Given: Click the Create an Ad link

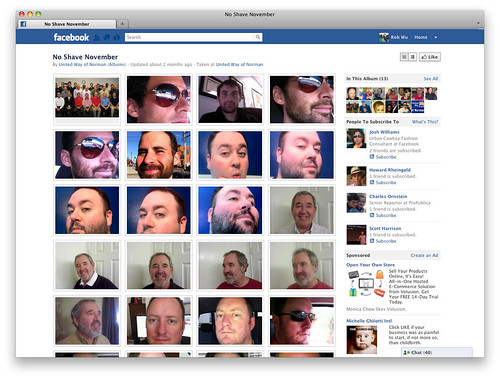Looking at the screenshot, I should 424,255.
